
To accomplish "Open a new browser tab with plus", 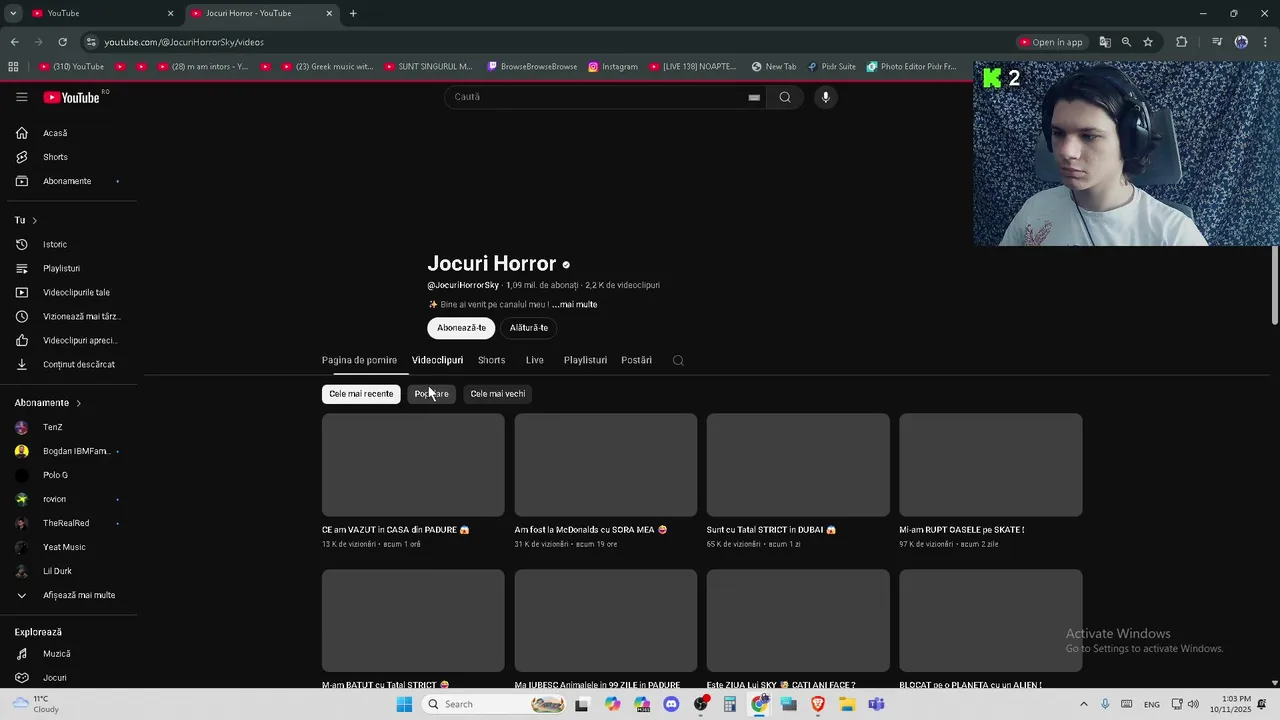I will pos(353,13).
